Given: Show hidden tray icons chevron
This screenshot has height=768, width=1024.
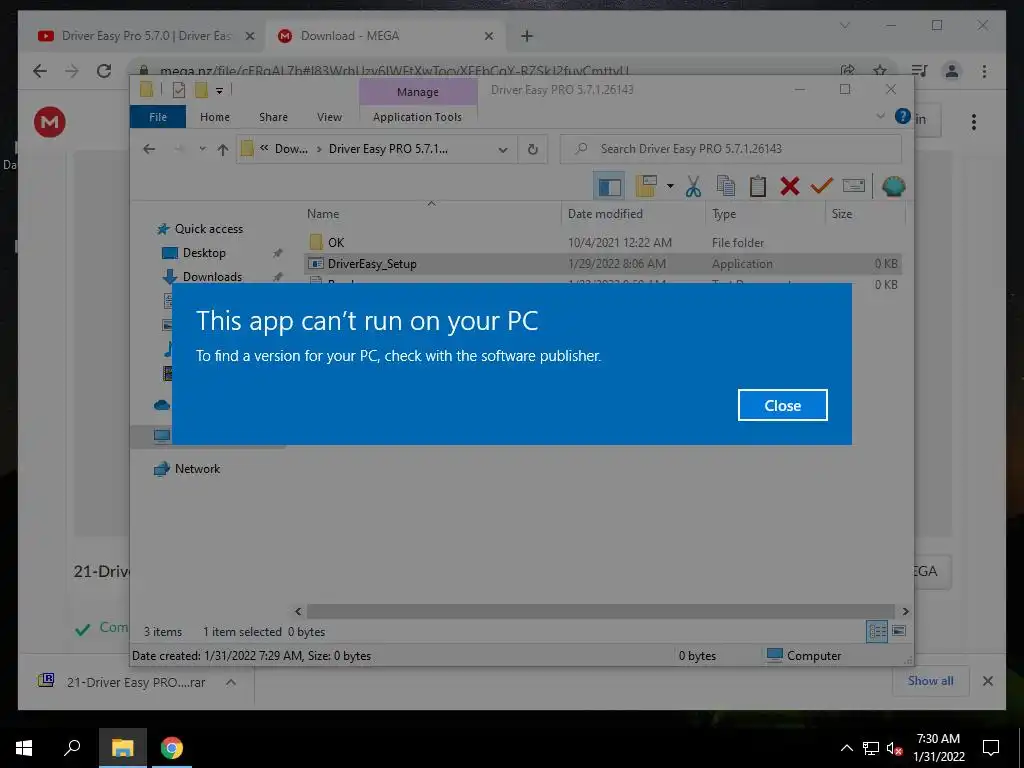Looking at the screenshot, I should click(846, 748).
